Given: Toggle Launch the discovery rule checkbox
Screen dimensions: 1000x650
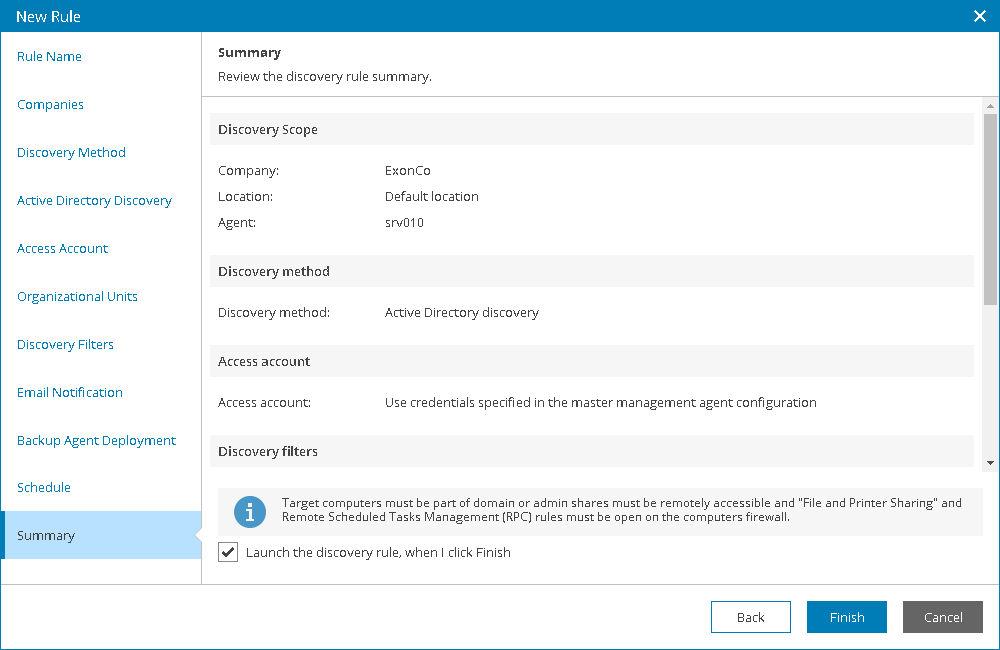Looking at the screenshot, I should pos(228,552).
